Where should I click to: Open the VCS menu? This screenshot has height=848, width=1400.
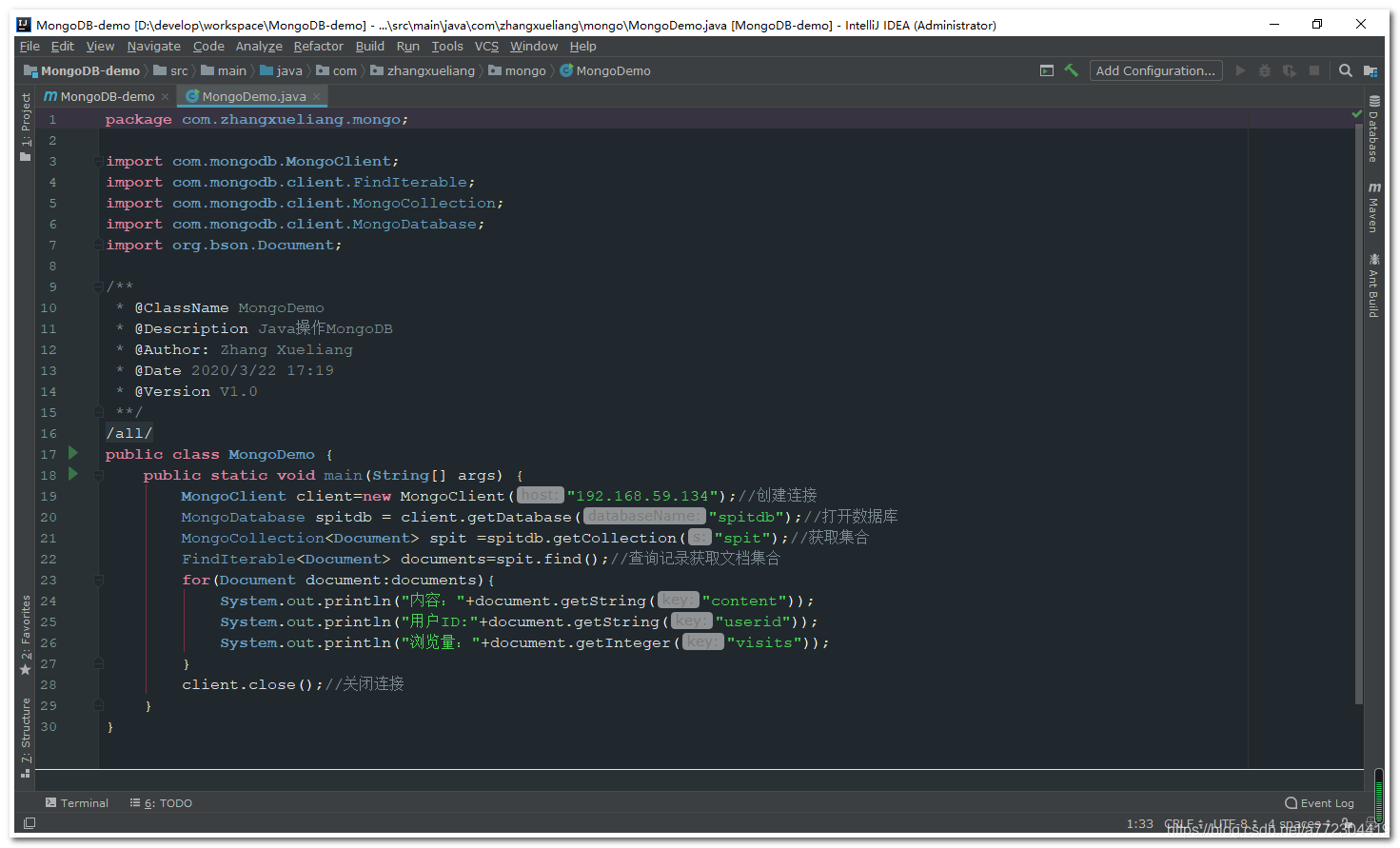[485, 45]
